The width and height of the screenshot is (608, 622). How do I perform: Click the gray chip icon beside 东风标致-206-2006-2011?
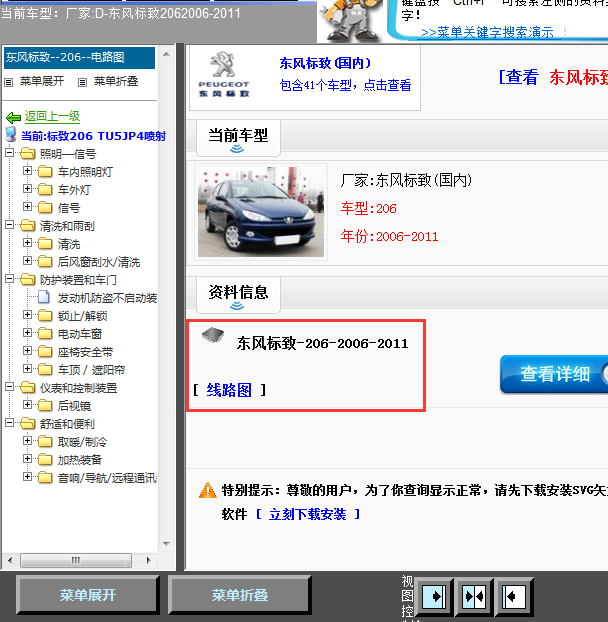213,335
